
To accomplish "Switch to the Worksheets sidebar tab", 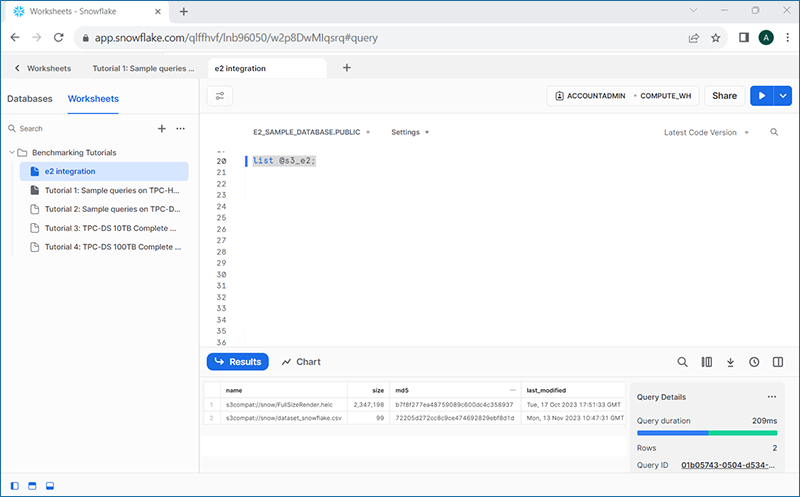I will tap(93, 98).
